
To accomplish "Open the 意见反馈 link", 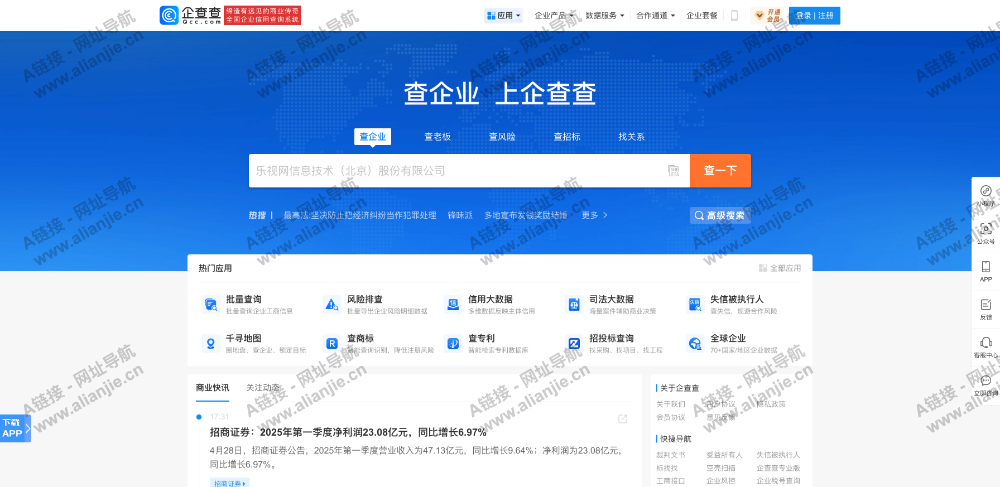I will [721, 418].
